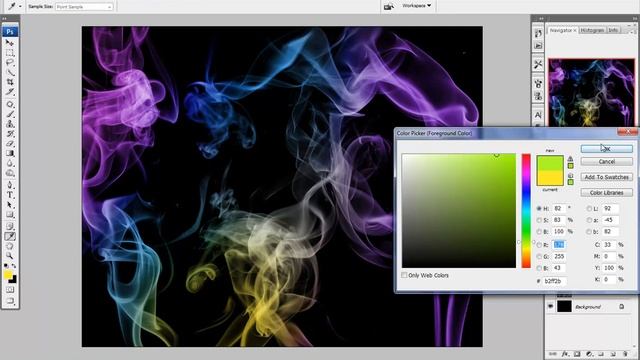
Task: Enable the Only Web Colors checkbox
Action: pyautogui.click(x=404, y=276)
